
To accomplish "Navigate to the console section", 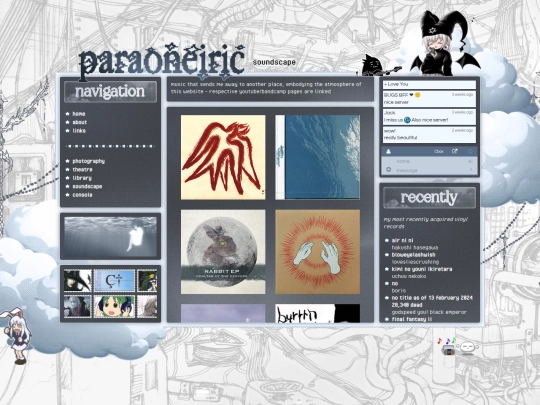I will 82,195.
